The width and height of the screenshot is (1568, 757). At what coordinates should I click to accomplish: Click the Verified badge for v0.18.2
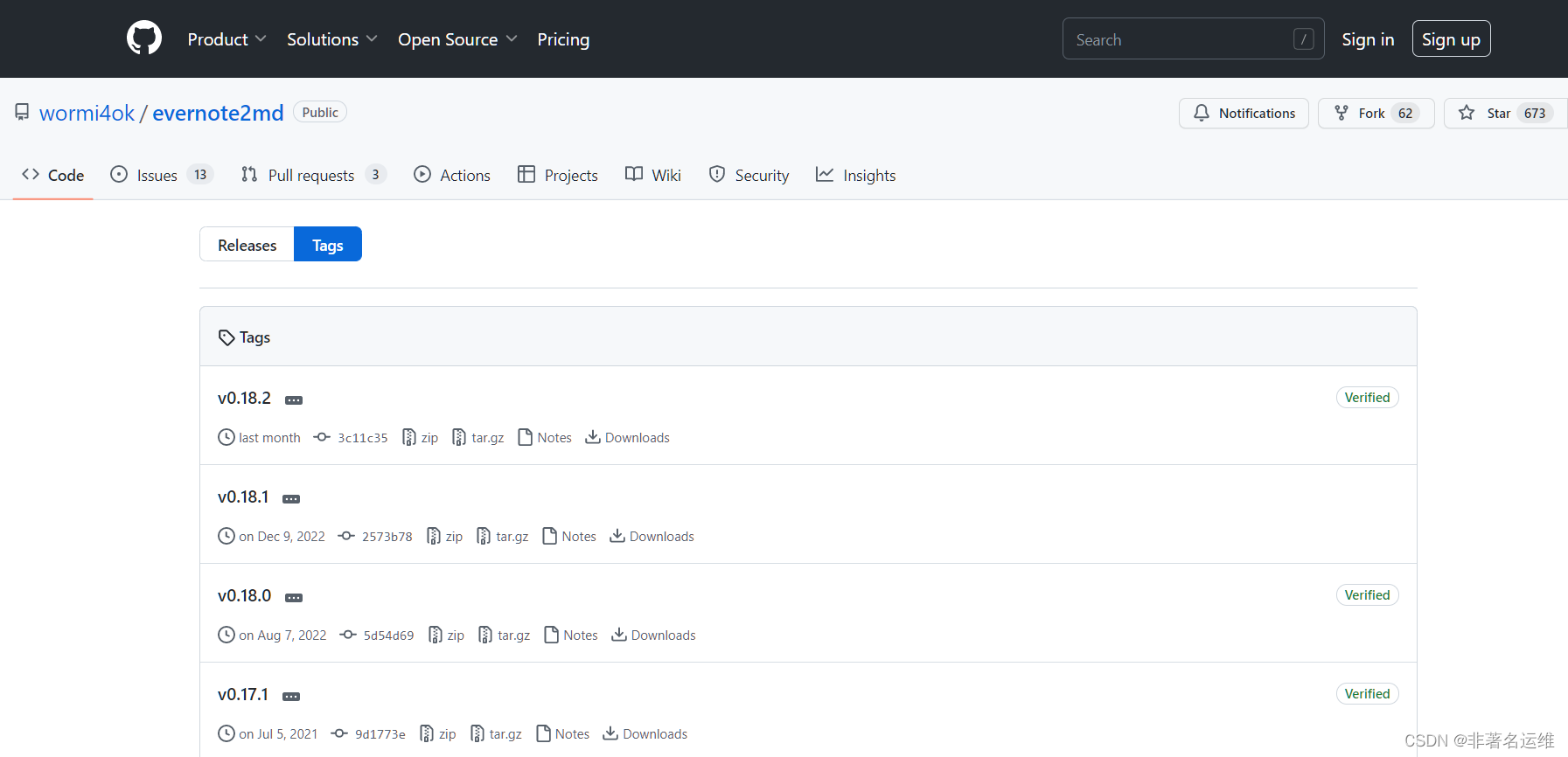coord(1367,398)
